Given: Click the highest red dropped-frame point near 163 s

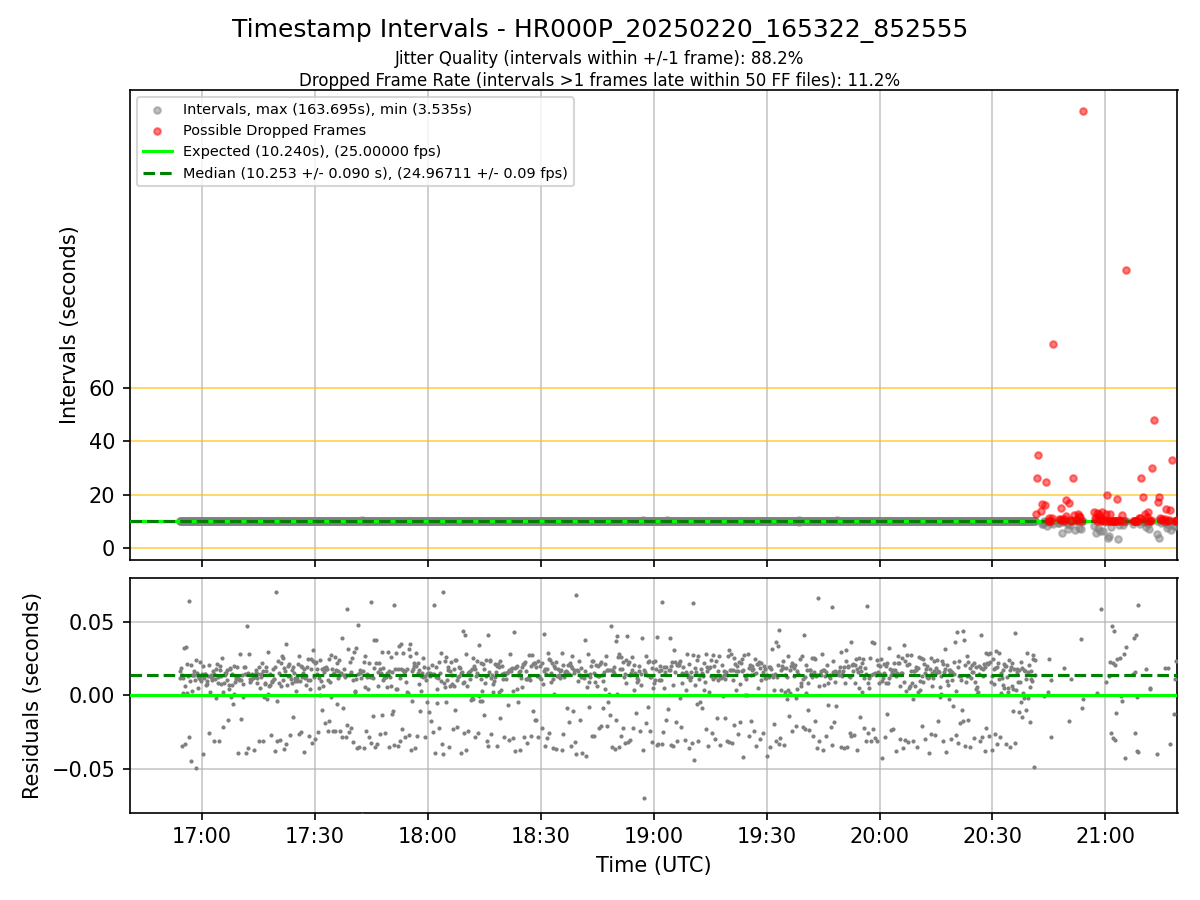Looking at the screenshot, I should click(x=1083, y=111).
